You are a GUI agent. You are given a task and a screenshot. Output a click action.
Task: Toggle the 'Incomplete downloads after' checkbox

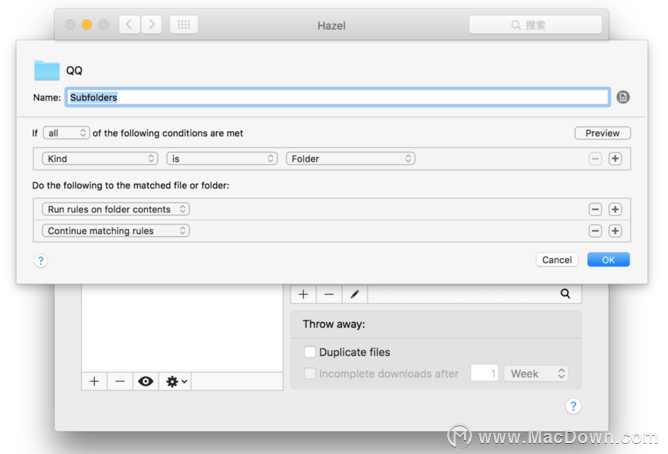click(x=310, y=374)
